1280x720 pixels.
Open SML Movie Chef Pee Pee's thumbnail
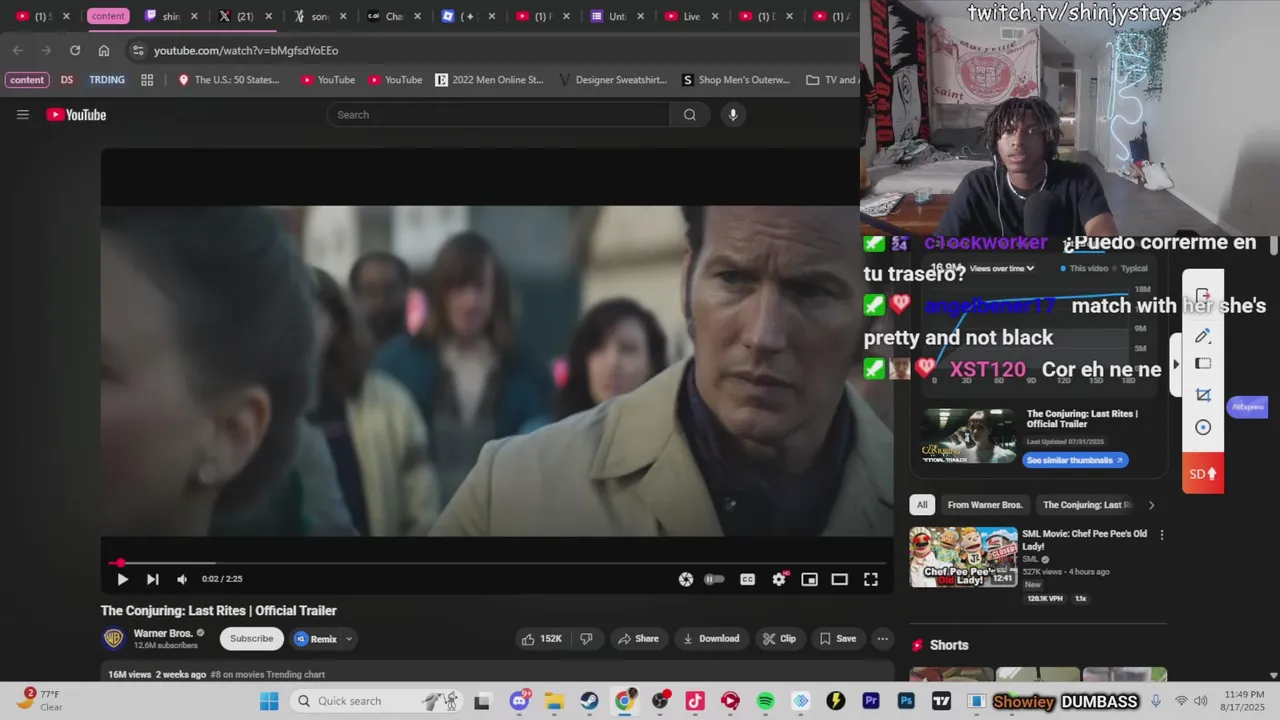point(963,557)
